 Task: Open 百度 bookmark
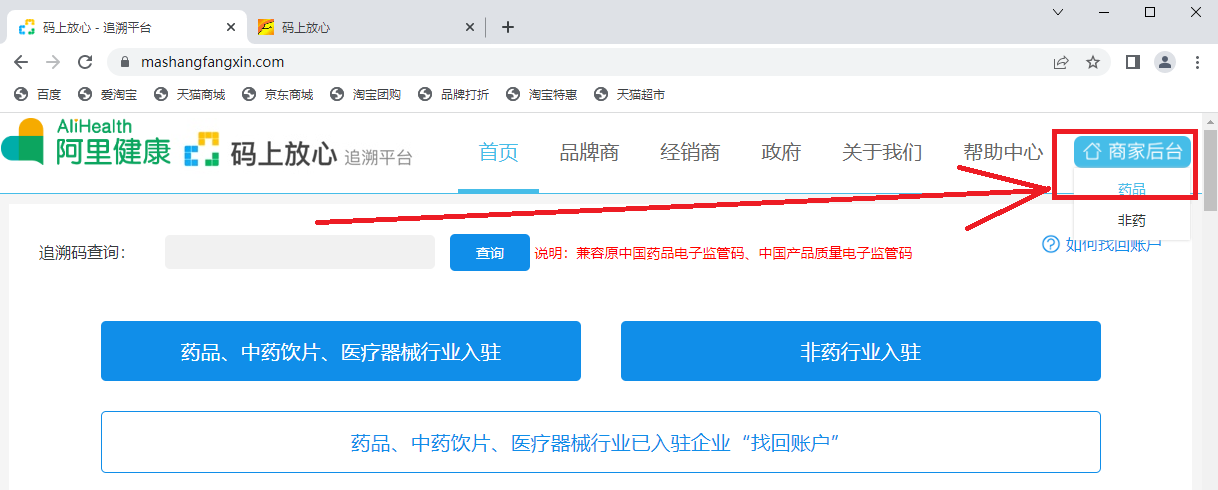point(39,95)
